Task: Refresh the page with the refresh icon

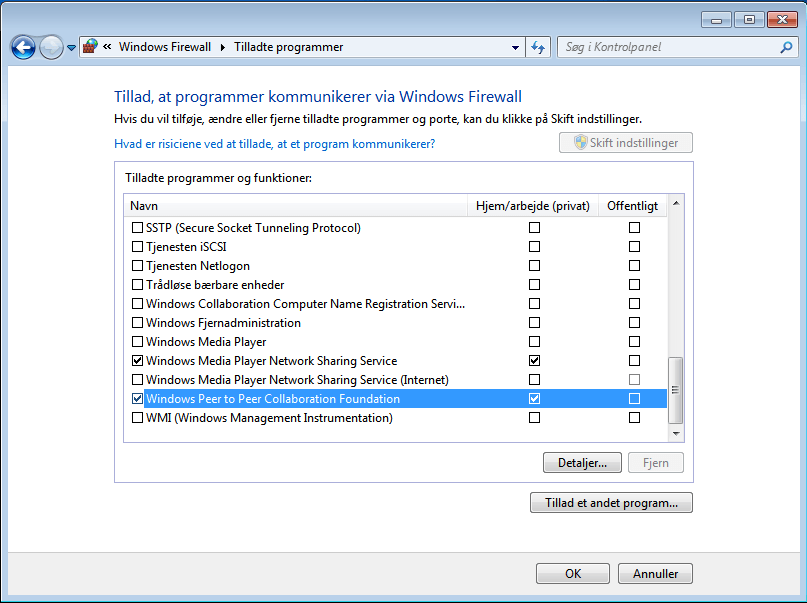Action: pos(537,46)
